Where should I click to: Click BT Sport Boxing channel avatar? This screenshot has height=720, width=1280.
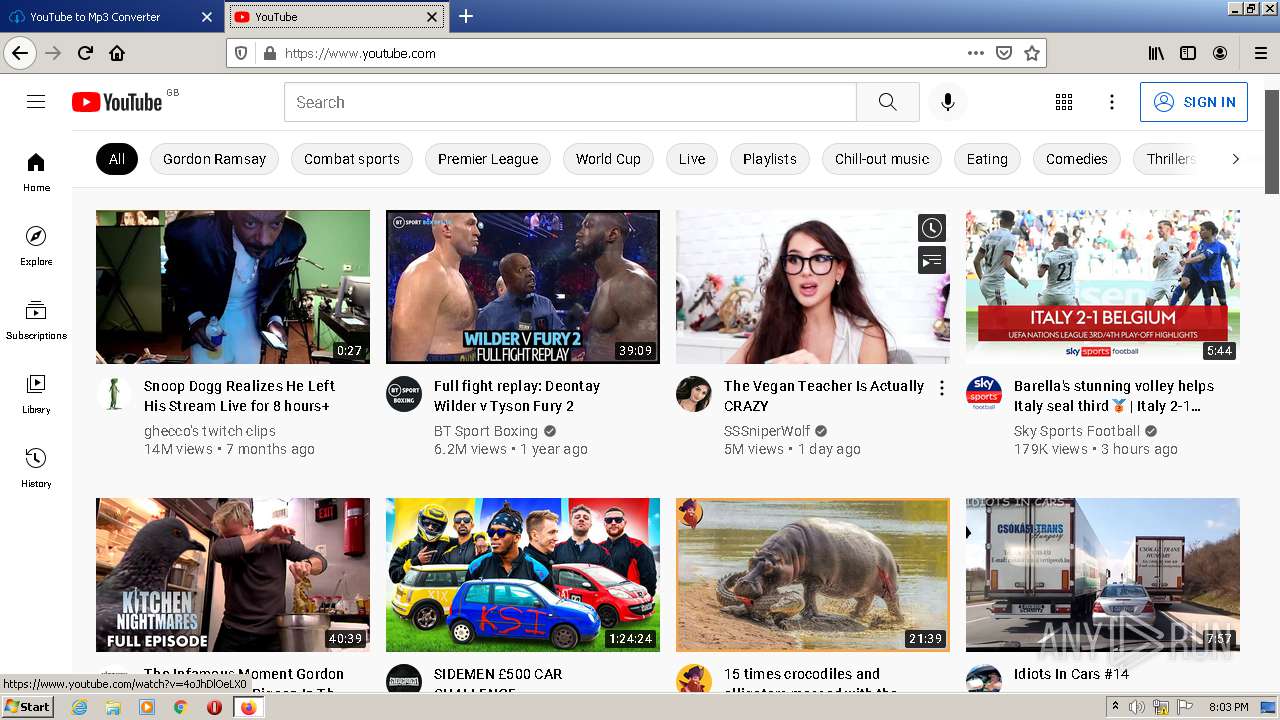(404, 394)
